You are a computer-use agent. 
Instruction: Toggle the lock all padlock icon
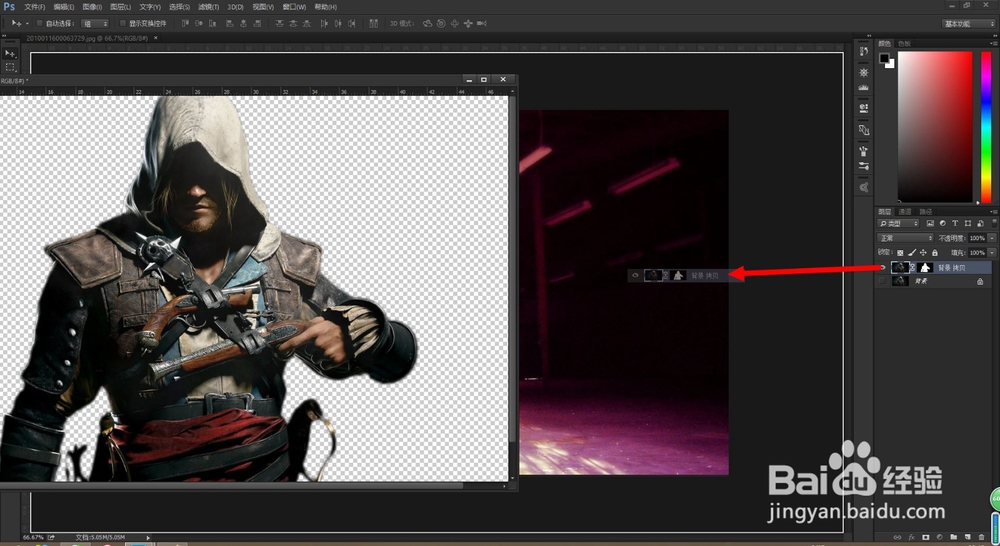point(935,253)
